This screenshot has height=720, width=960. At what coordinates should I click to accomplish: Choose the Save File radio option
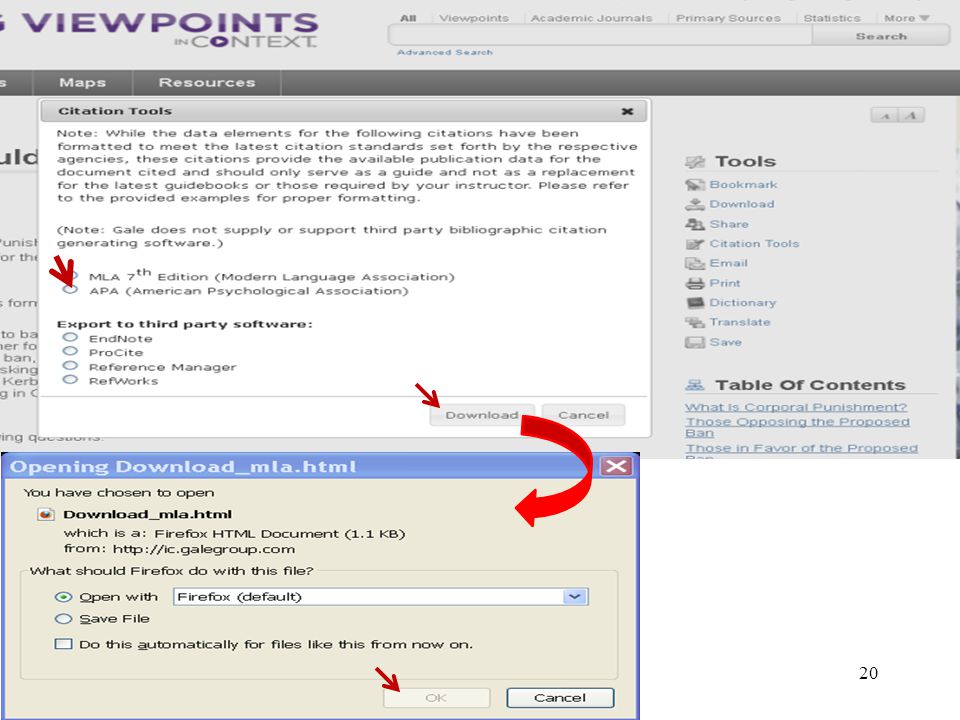[x=63, y=619]
